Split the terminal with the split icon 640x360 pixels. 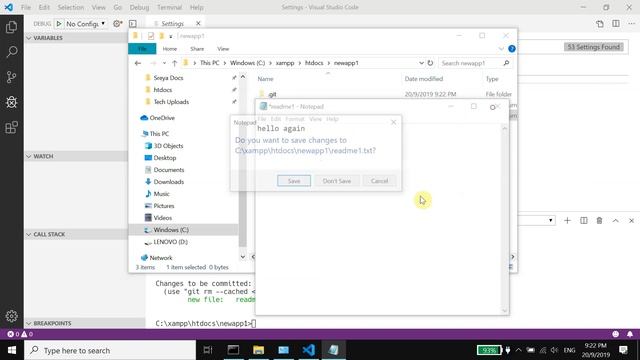[584, 220]
